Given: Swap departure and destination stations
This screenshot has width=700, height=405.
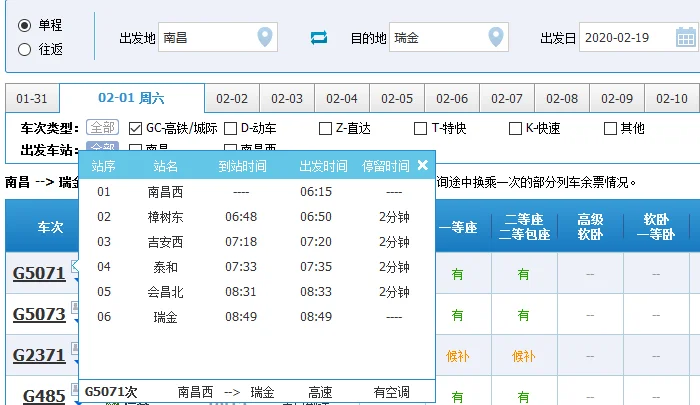Looking at the screenshot, I should click(x=319, y=38).
